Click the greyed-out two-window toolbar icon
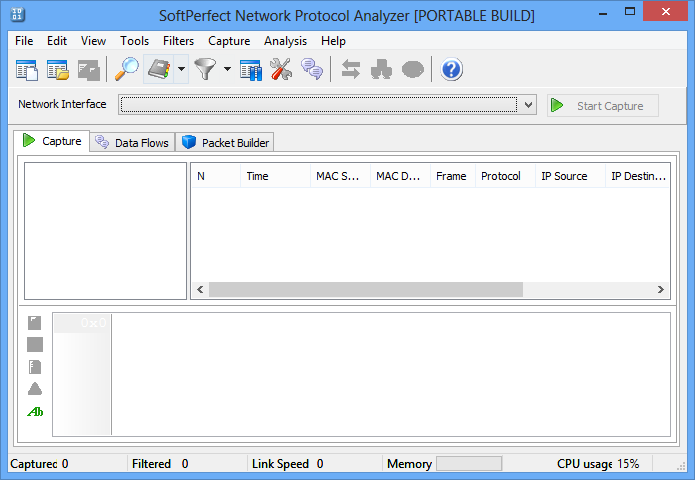 click(89, 70)
